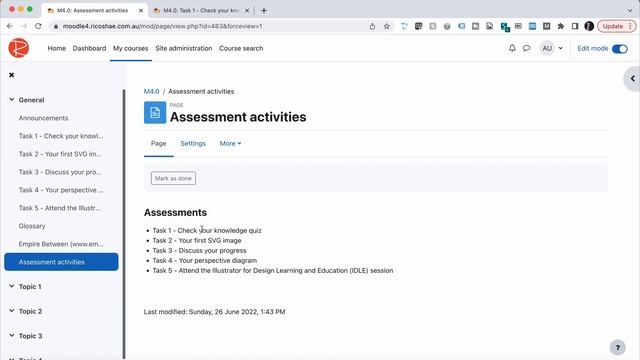640x360 pixels.
Task: Click the Last modified date text
Action: [x=214, y=312]
